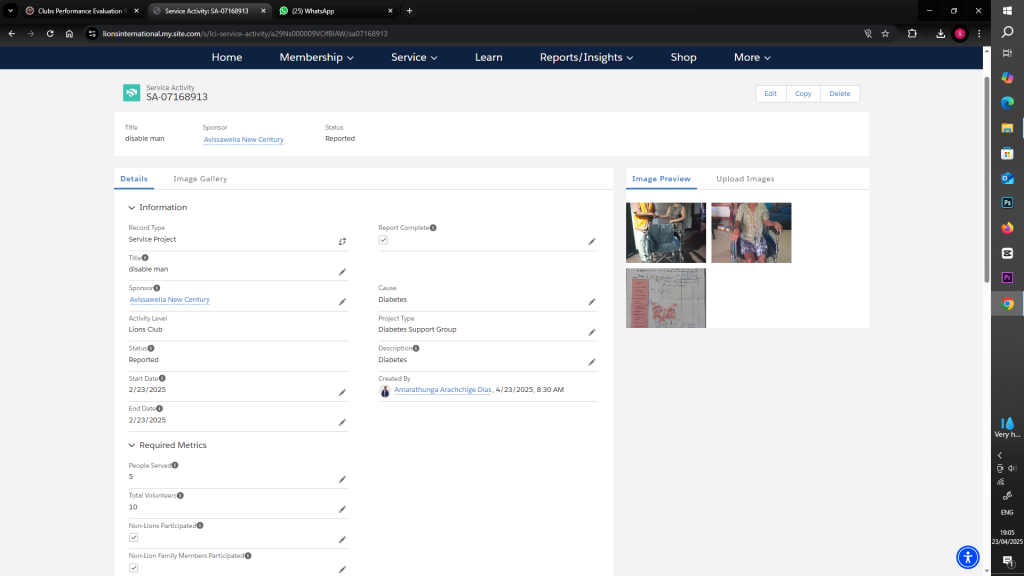This screenshot has height=576, width=1024.
Task: Open the Learn menu item
Action: [488, 57]
